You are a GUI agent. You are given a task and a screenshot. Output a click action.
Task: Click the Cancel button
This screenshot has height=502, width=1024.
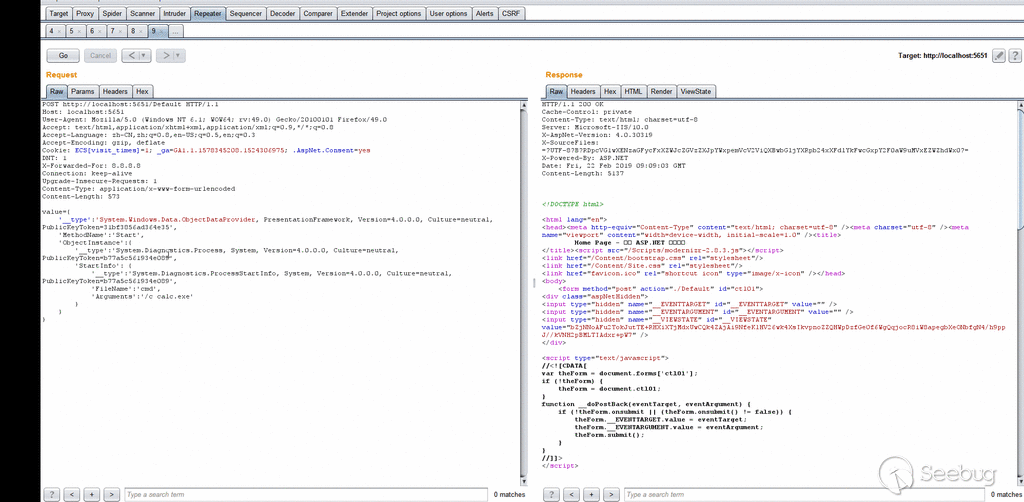tap(100, 56)
